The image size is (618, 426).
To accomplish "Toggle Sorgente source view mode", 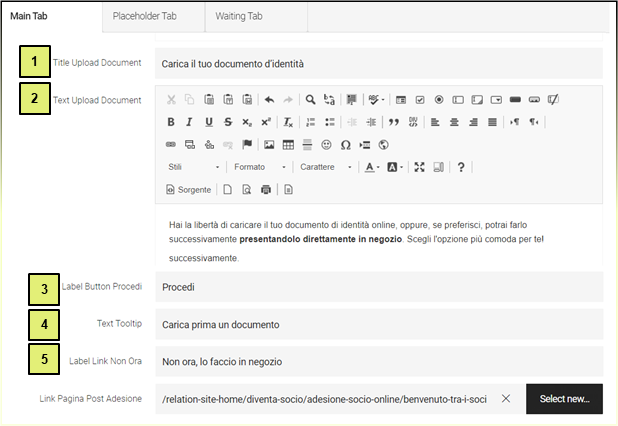I will (189, 189).
